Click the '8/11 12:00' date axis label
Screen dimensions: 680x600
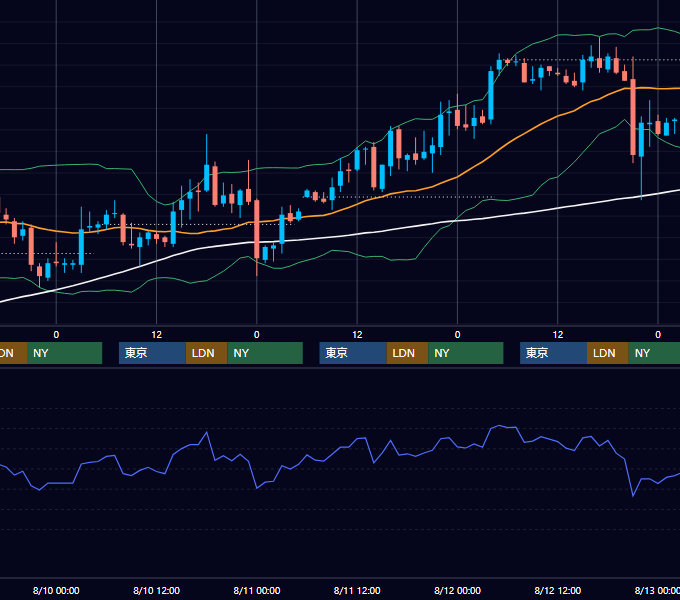pos(357,590)
